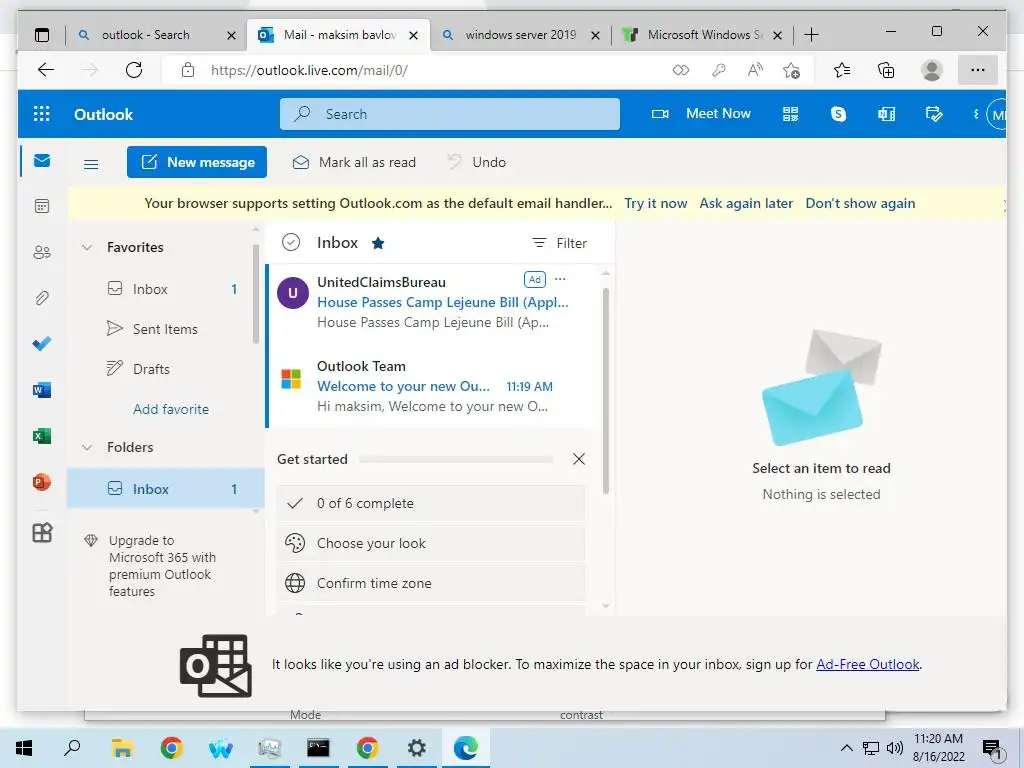Click the message list scrollbar
This screenshot has height=768, width=1024.
tap(605, 391)
